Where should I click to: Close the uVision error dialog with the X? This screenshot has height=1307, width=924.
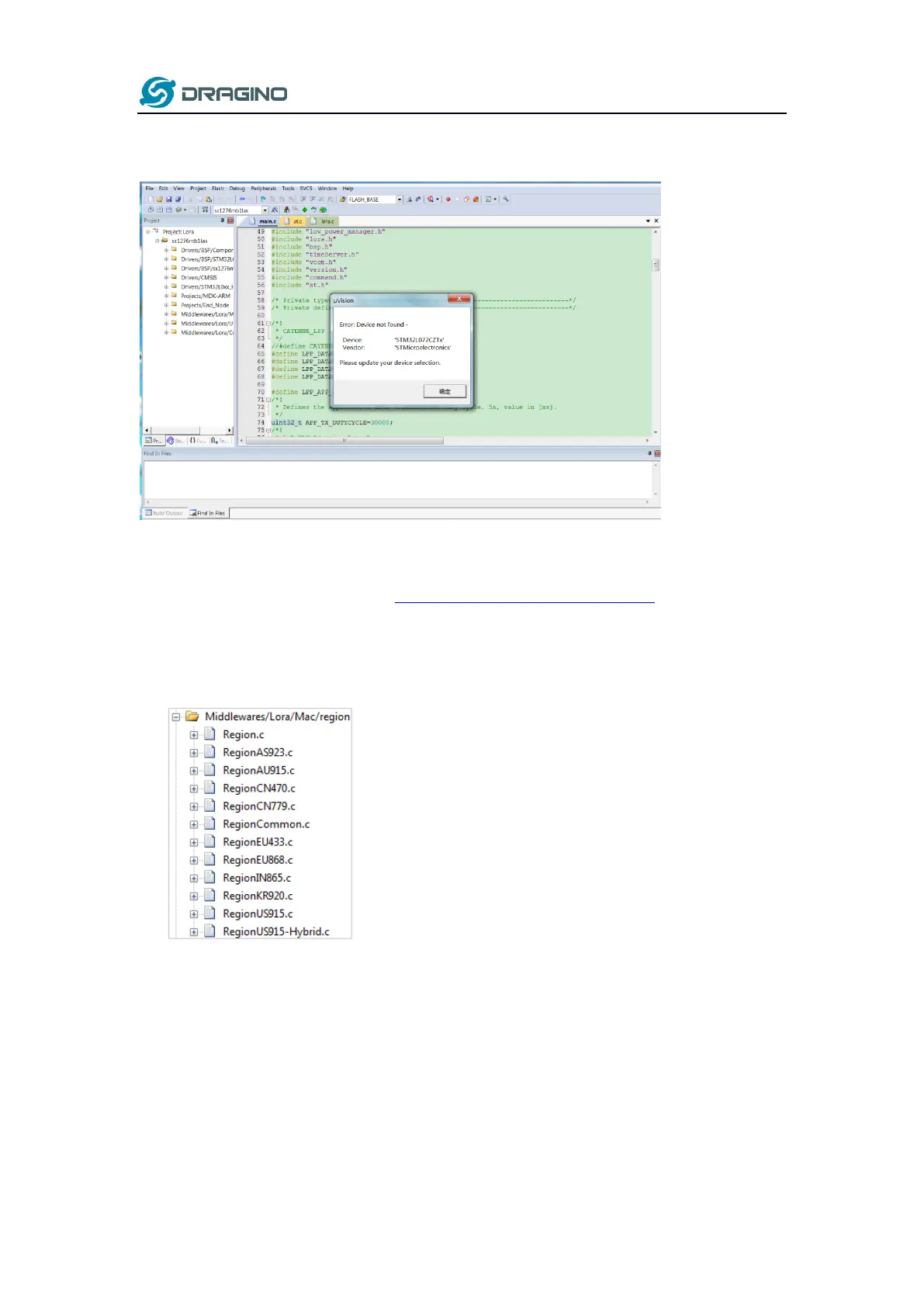(459, 299)
